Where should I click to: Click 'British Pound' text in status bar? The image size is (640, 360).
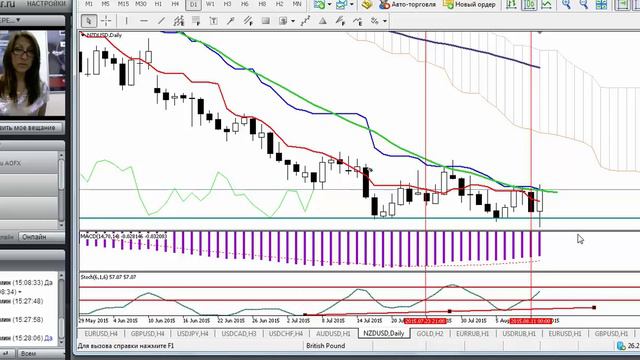326,346
